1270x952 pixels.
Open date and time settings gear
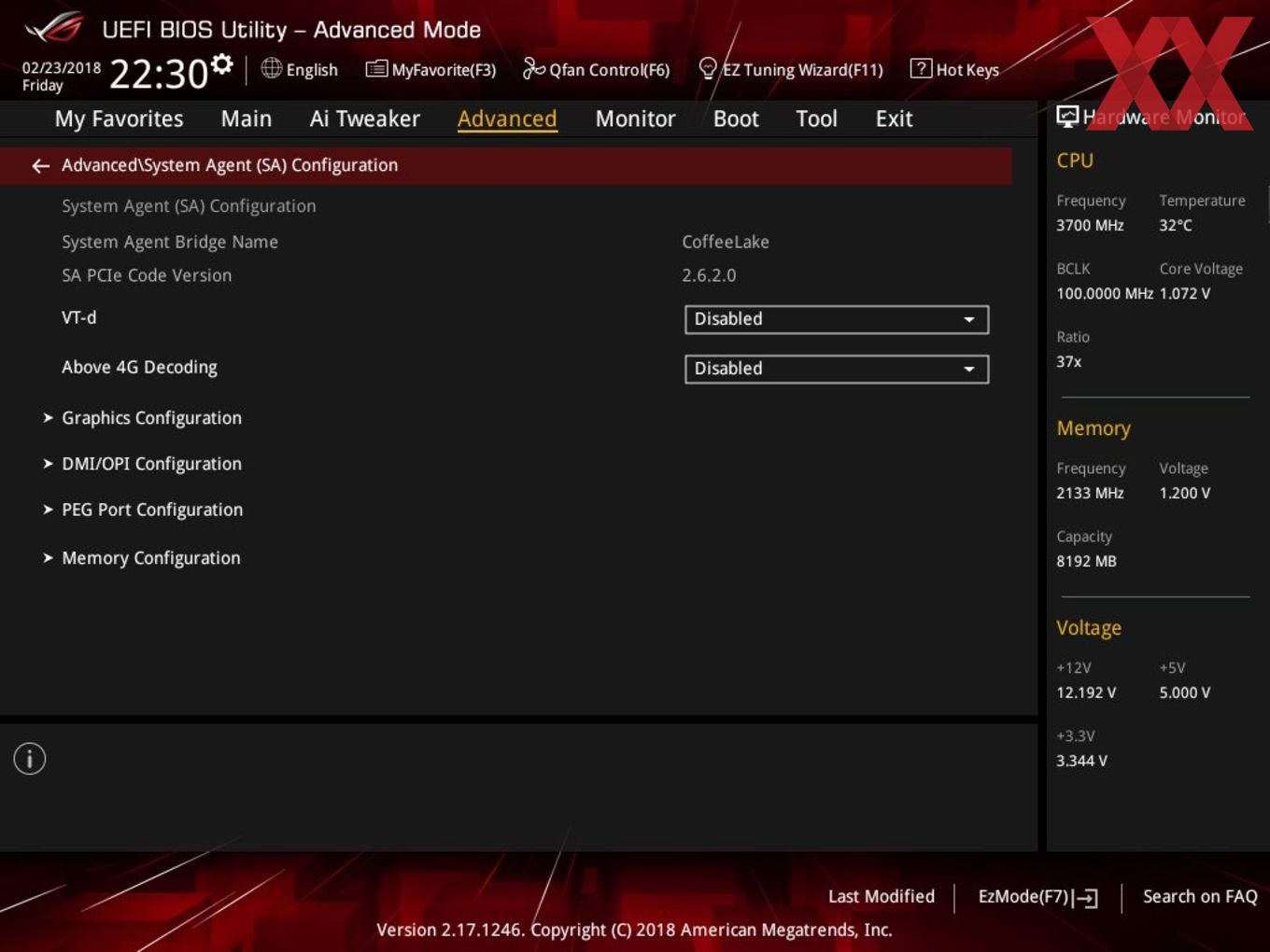click(x=221, y=64)
